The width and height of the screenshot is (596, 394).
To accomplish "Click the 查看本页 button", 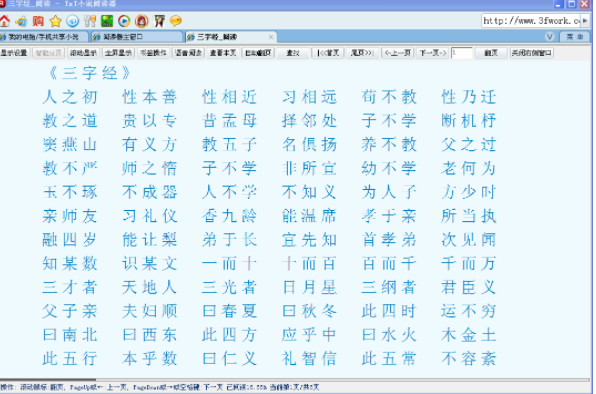I will pos(223,53).
